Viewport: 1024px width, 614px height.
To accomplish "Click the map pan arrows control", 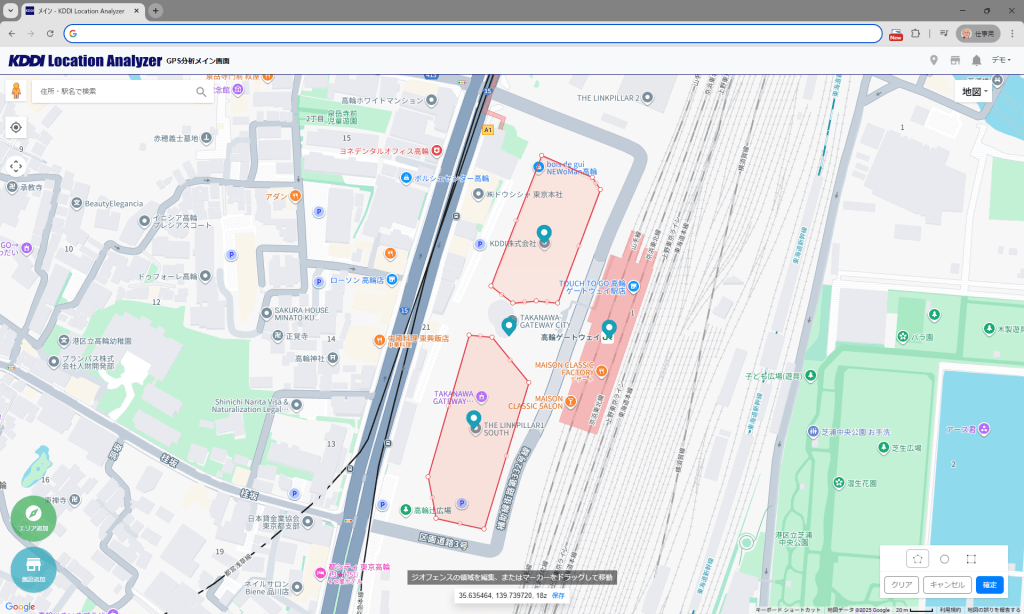I will coord(16,166).
